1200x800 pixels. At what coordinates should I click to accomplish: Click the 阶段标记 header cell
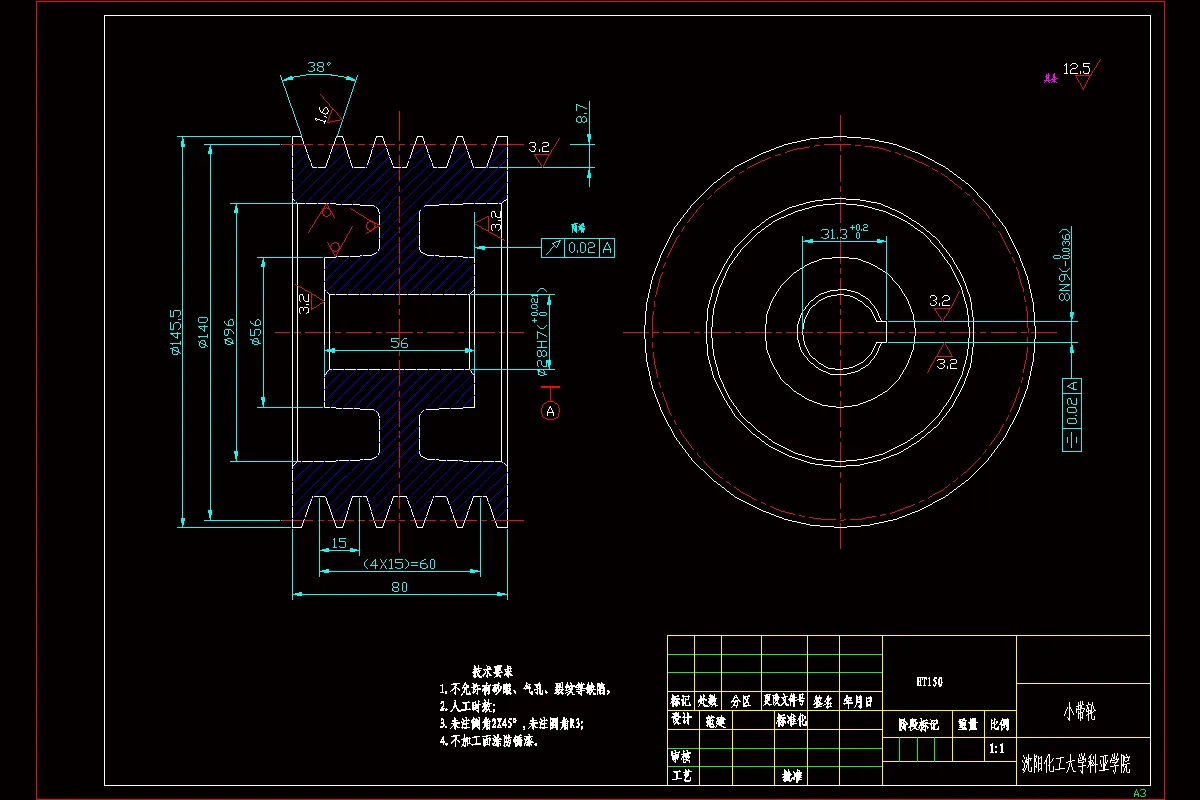[917, 723]
